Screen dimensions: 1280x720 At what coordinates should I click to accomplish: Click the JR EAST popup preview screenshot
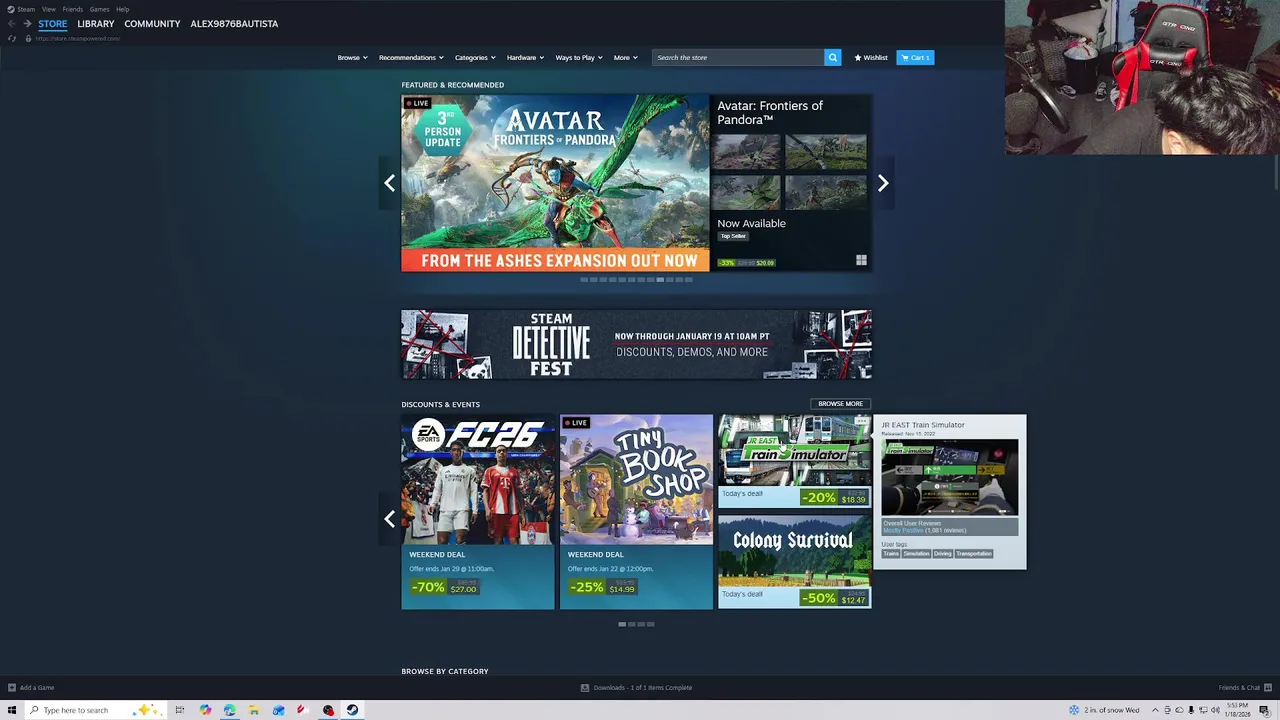click(x=950, y=477)
